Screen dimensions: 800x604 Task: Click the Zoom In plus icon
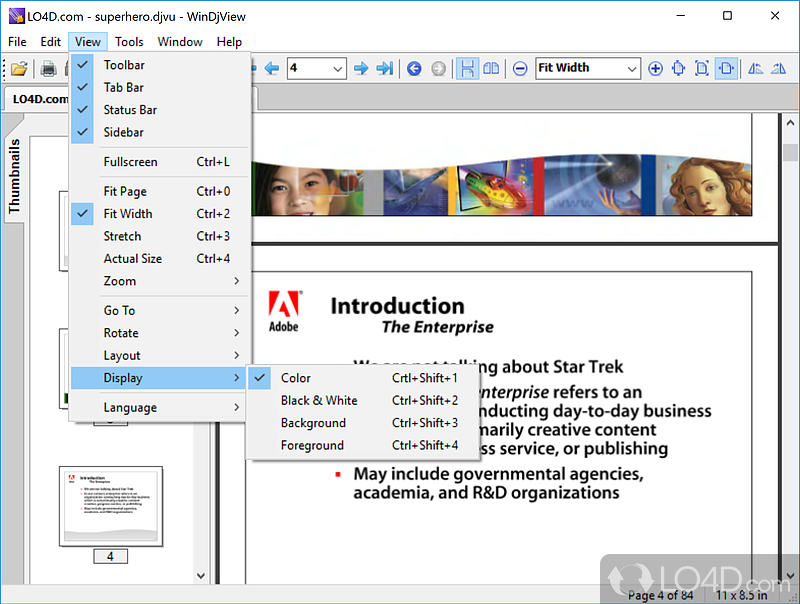(655, 68)
